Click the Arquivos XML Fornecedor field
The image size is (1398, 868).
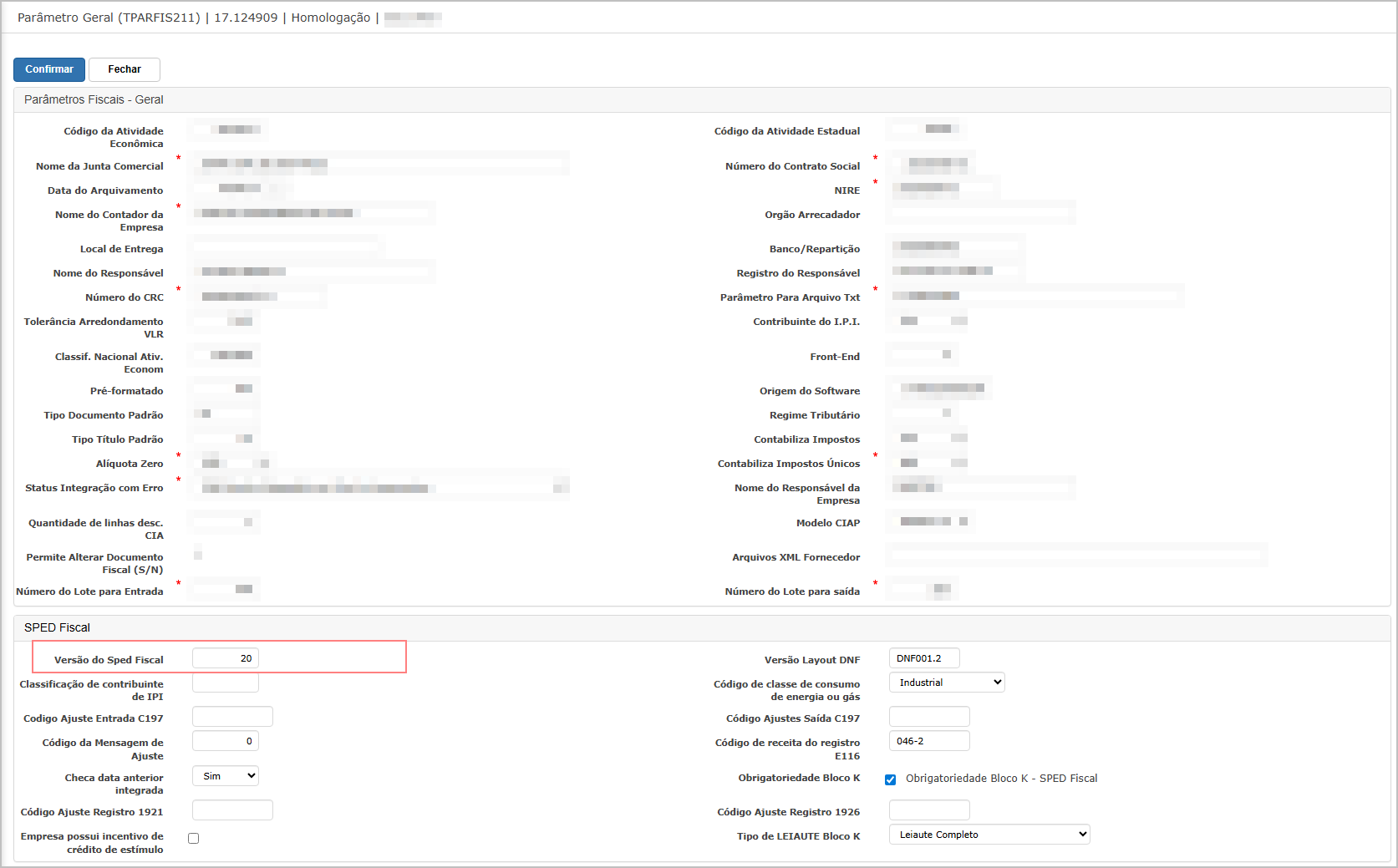coord(1076,555)
